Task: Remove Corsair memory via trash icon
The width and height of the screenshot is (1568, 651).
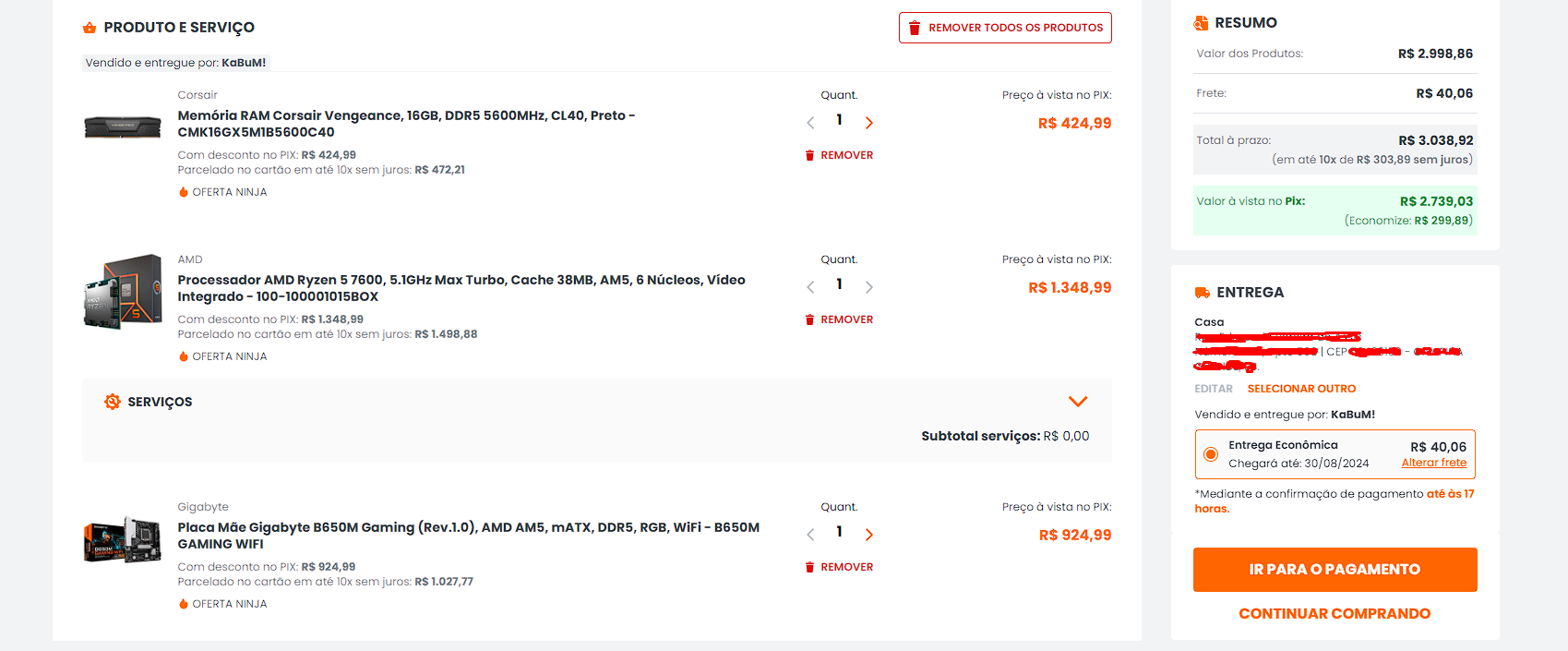Action: click(809, 155)
